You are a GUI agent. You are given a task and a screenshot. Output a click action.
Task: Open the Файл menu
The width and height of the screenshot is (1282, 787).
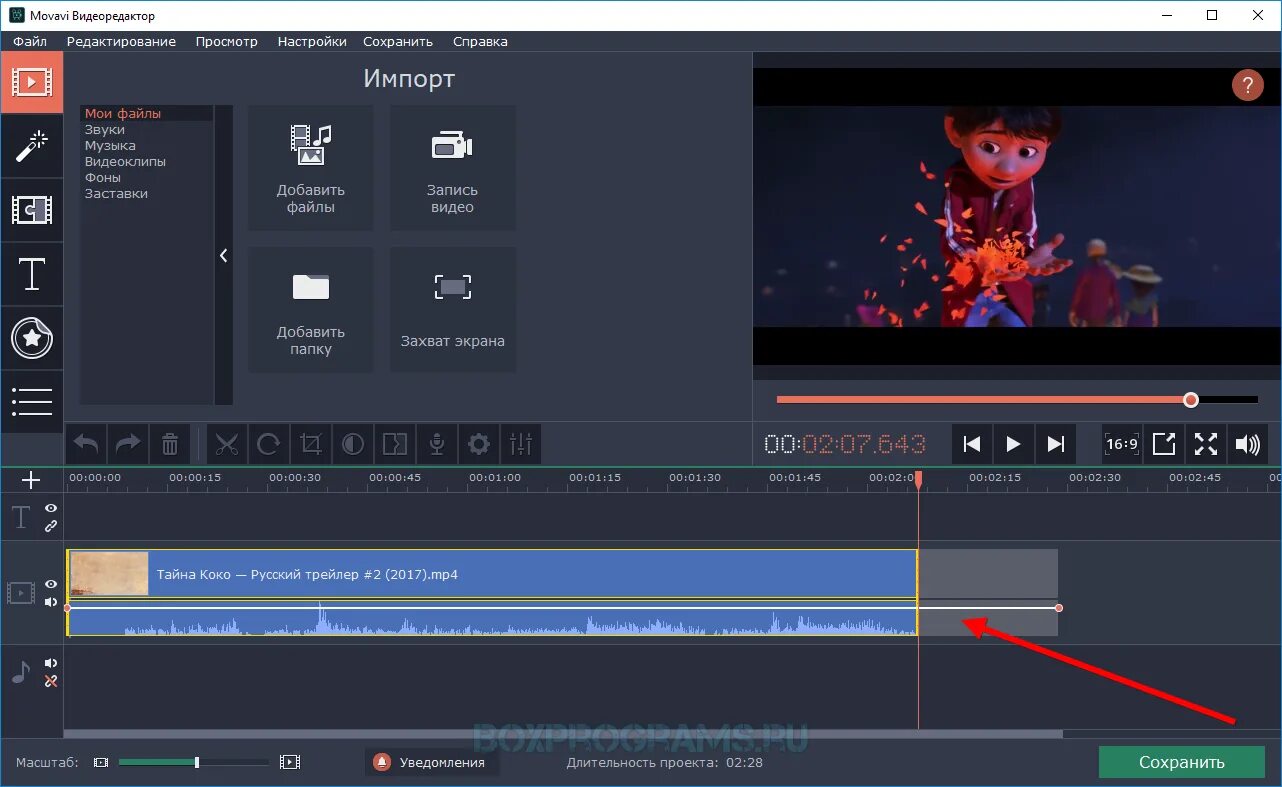coord(30,41)
